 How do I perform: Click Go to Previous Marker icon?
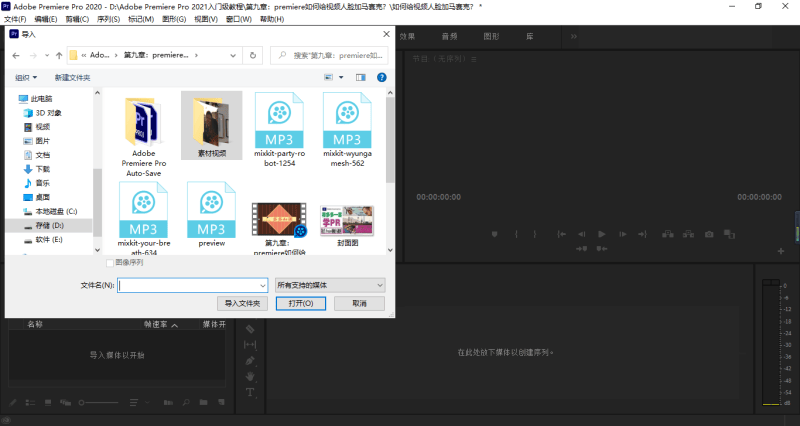pyautogui.click(x=602, y=248)
